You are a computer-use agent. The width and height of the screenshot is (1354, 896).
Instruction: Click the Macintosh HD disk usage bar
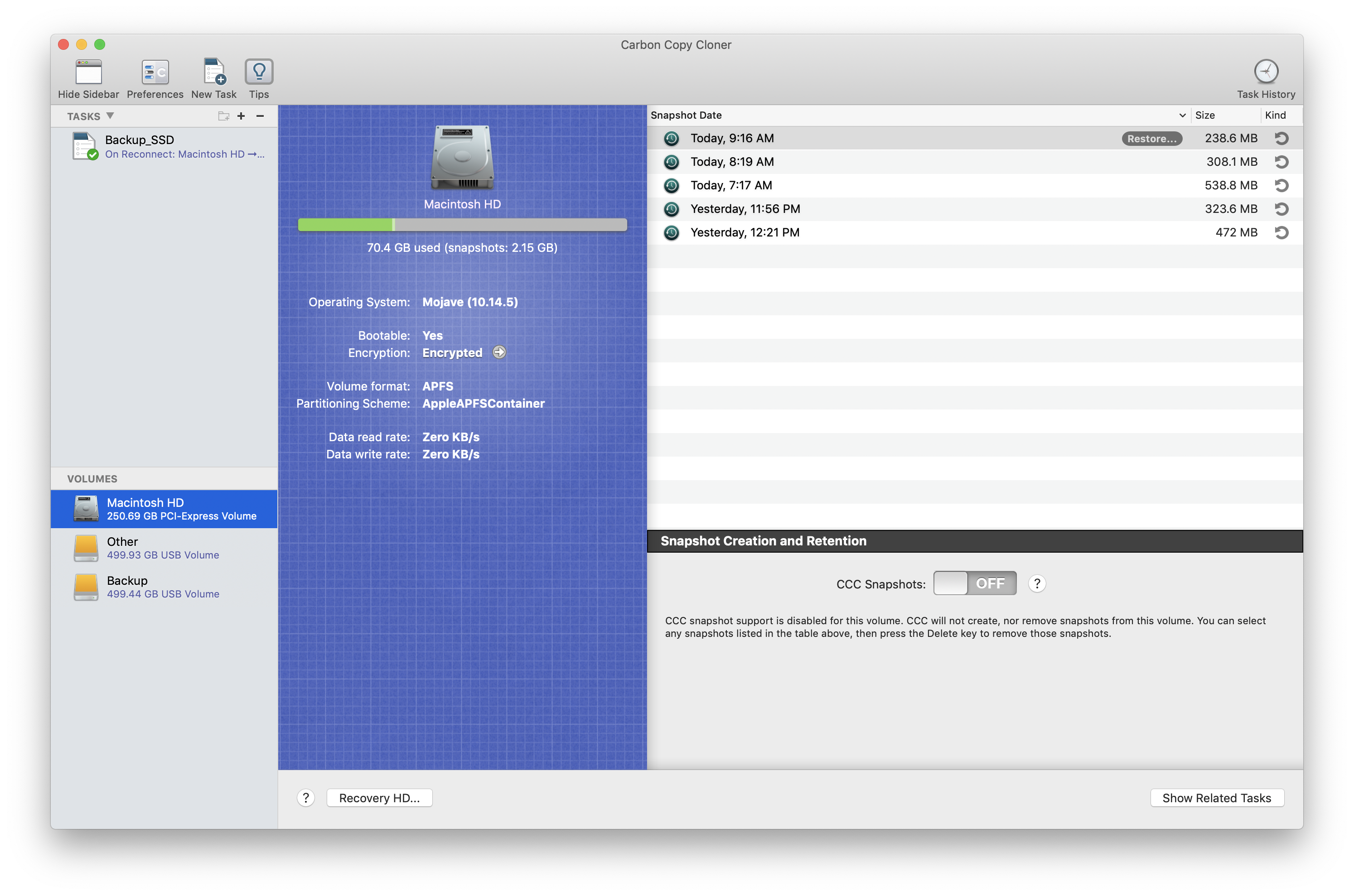(462, 225)
